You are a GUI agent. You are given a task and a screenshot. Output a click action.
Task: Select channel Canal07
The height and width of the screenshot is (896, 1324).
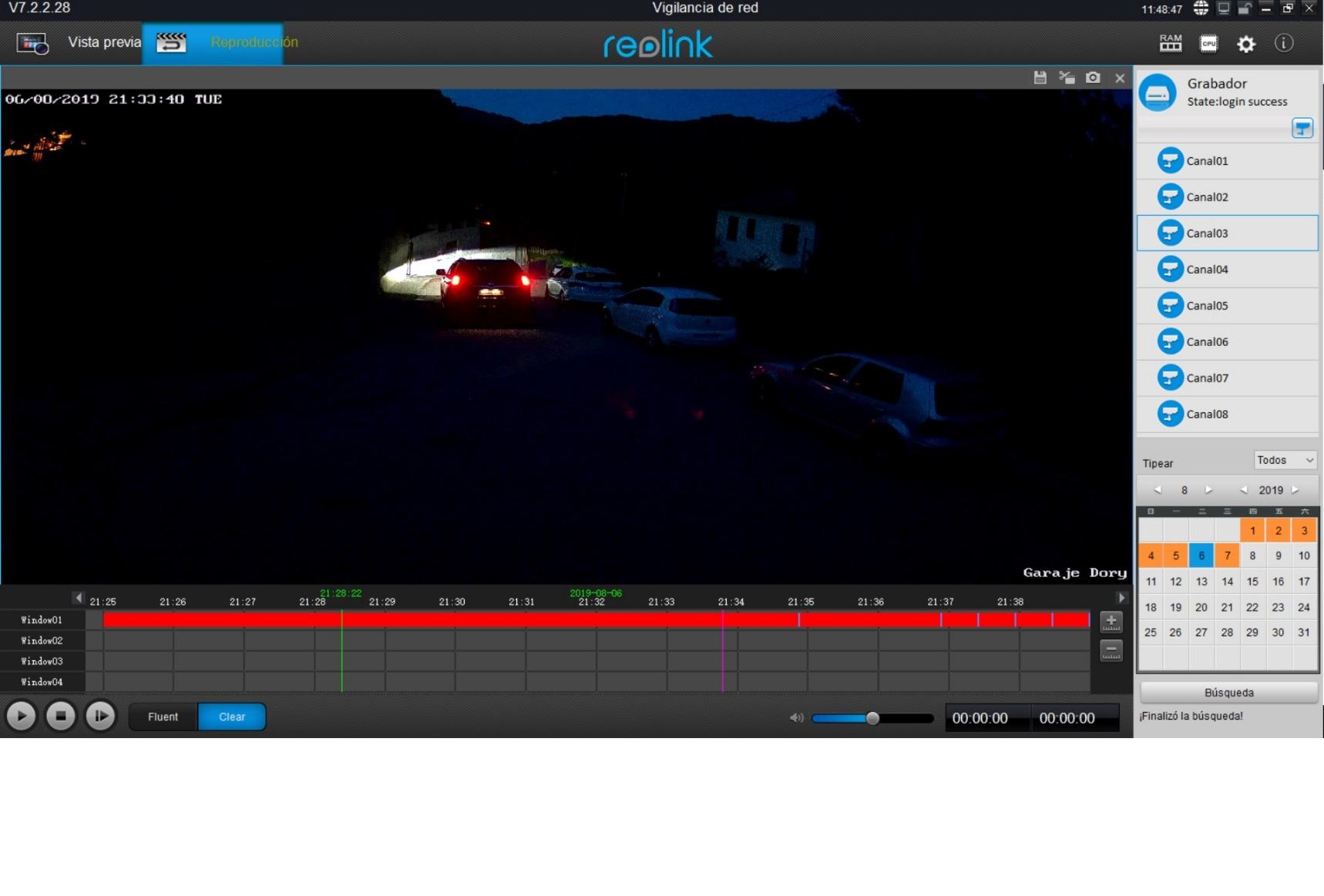(x=1227, y=378)
